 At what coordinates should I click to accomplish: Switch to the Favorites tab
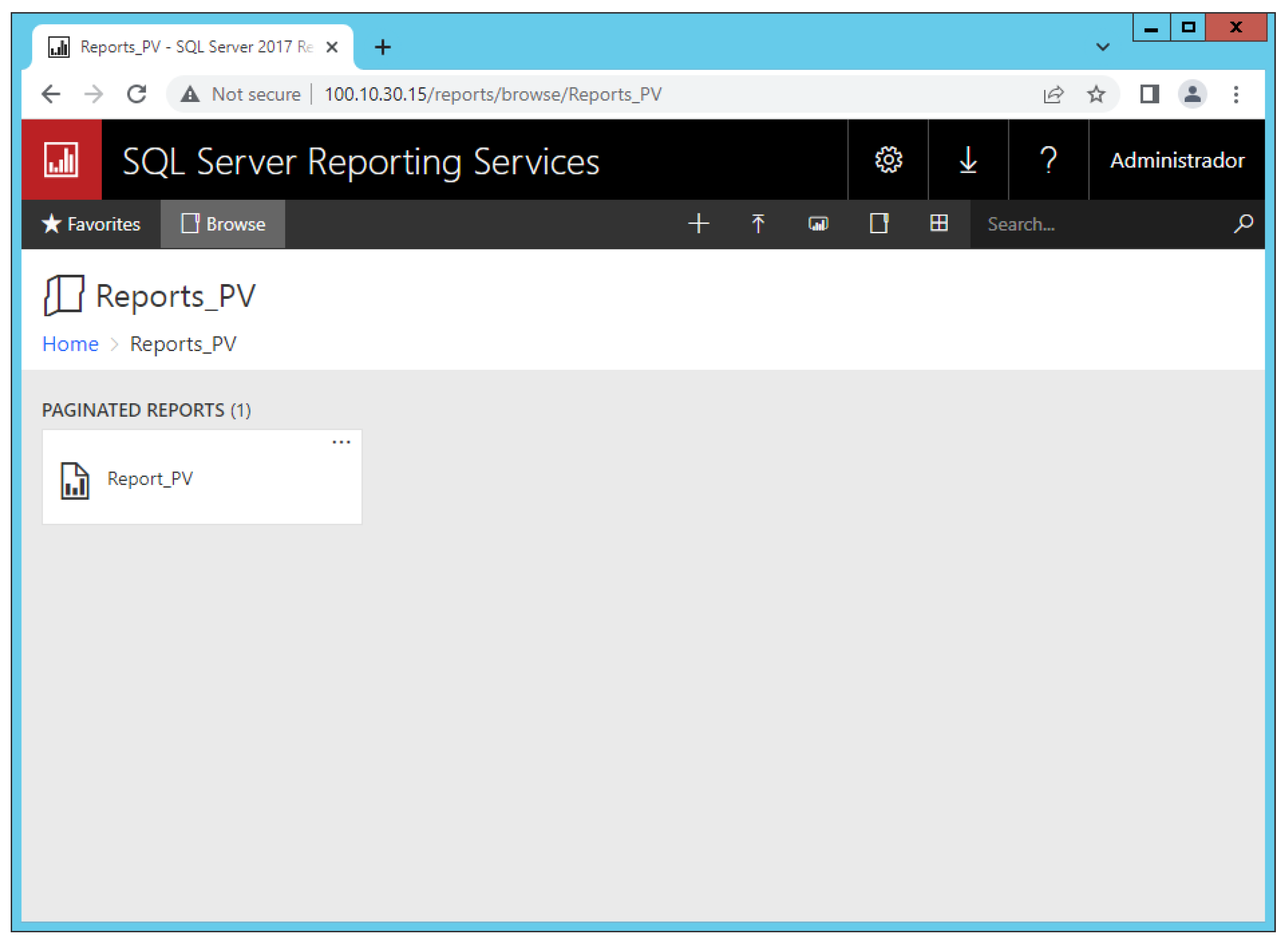tap(91, 224)
